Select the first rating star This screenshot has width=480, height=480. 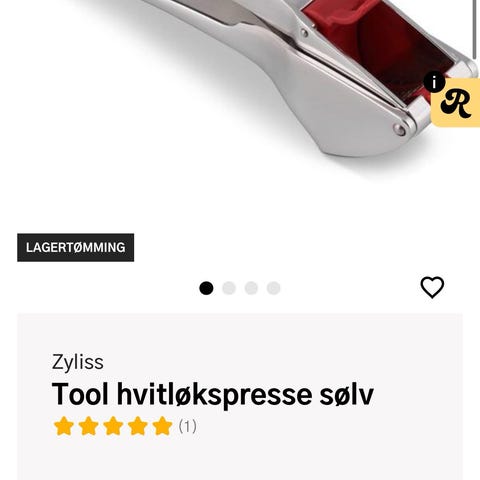64,426
